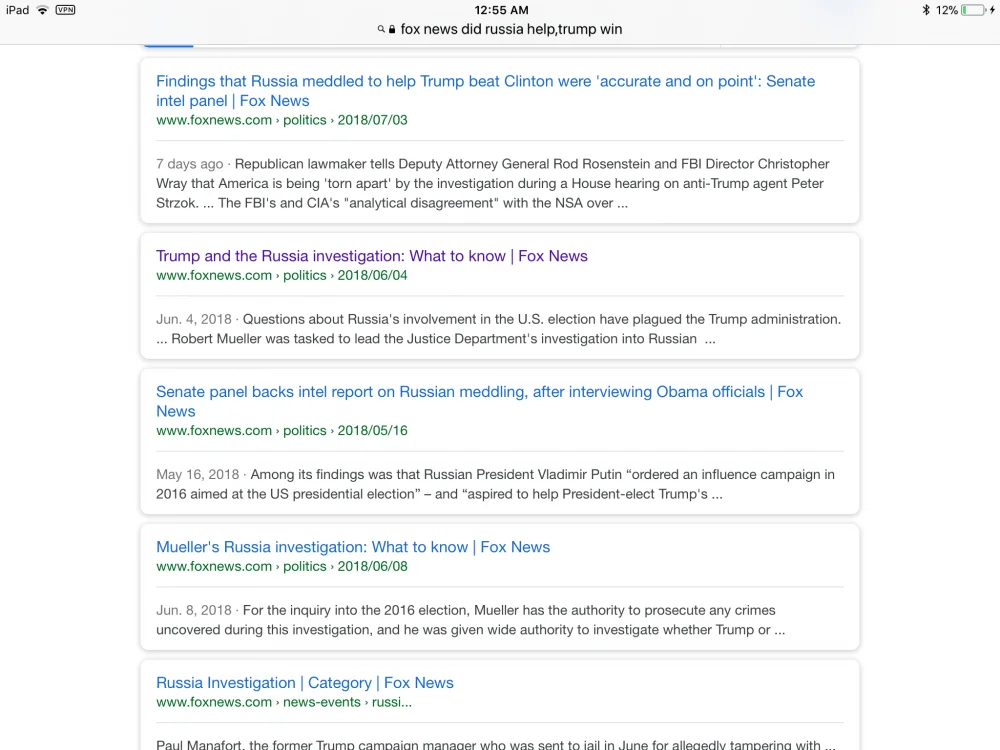1000x750 pixels.
Task: Open 'Findings that Russia meddled' article link
Action: coord(485,91)
